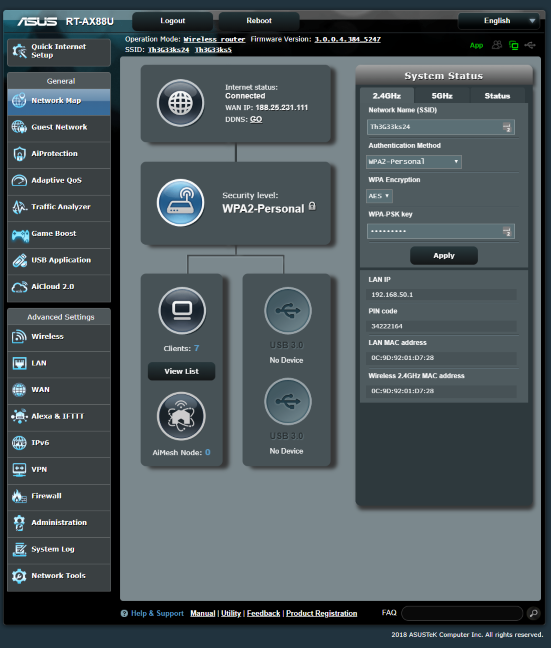This screenshot has height=648, width=551.
Task: Click the WPA-PSK key password field
Action: coord(441,231)
